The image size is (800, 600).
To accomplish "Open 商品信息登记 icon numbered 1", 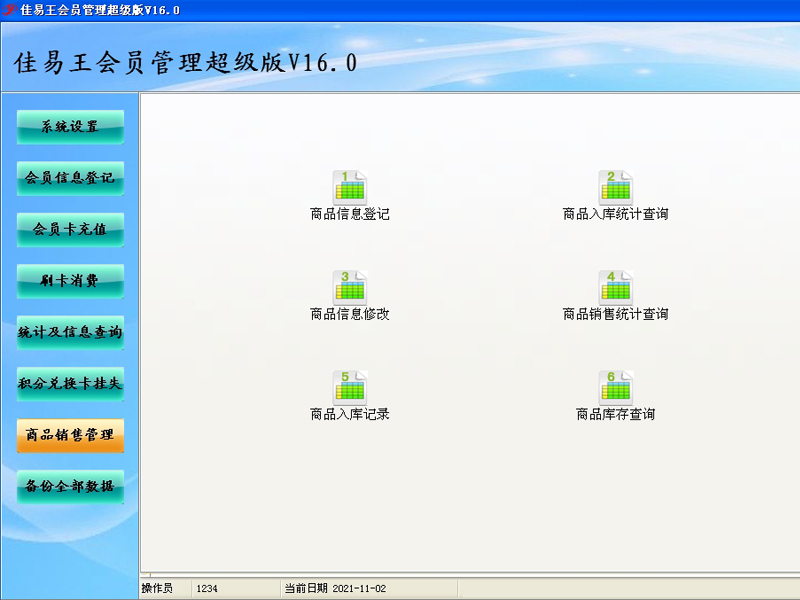I will 350,187.
